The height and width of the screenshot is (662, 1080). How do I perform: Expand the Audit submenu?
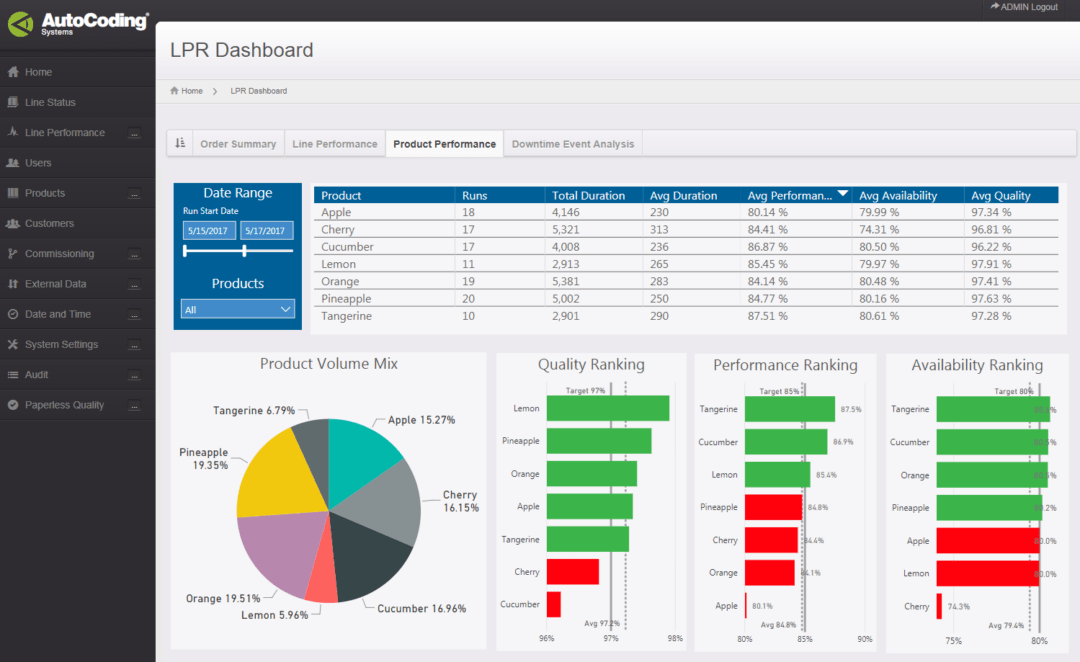134,375
